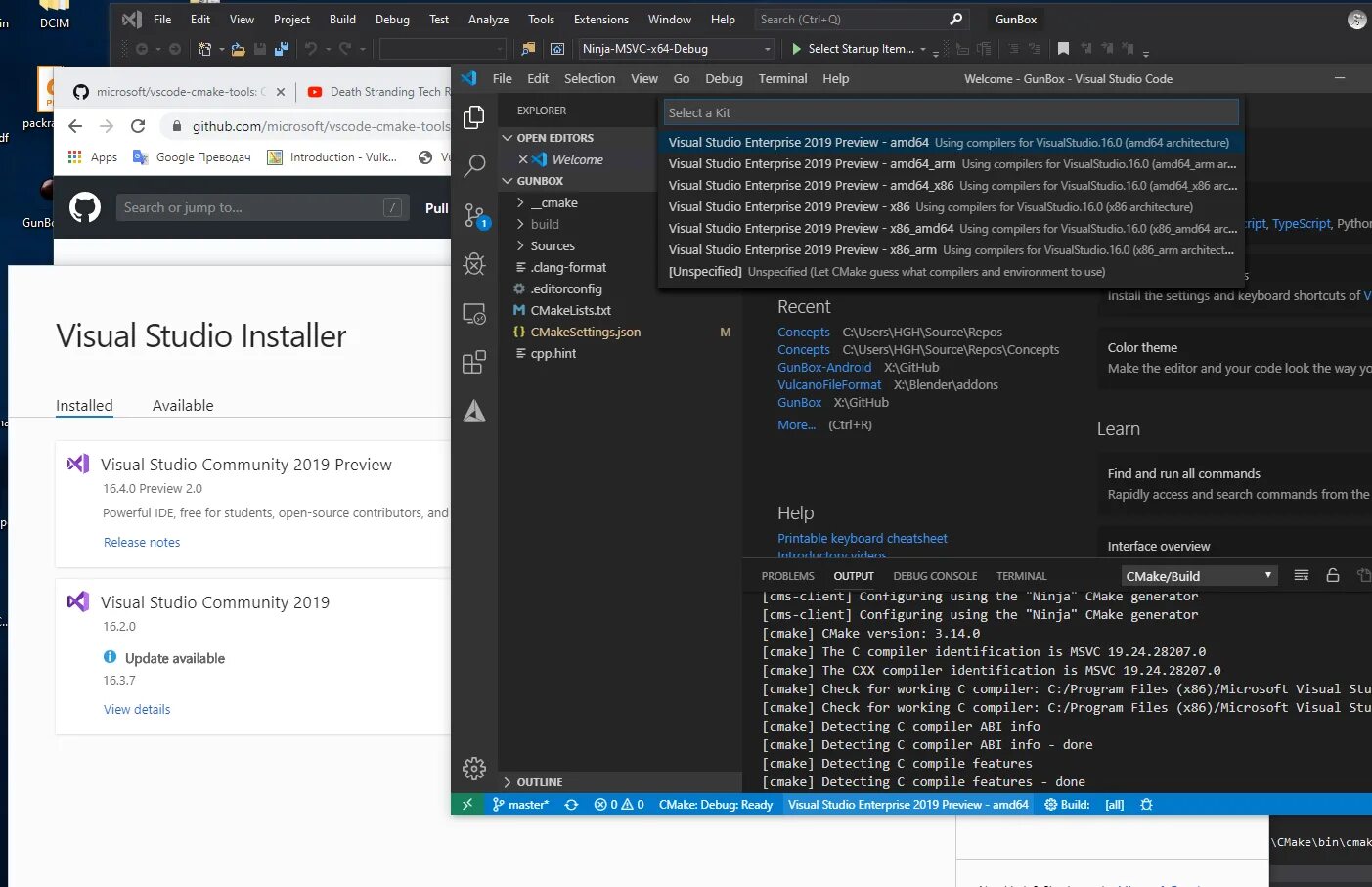Click Navigate Backward in Visual Studio toolbar
The width and height of the screenshot is (1372, 887).
click(x=142, y=49)
